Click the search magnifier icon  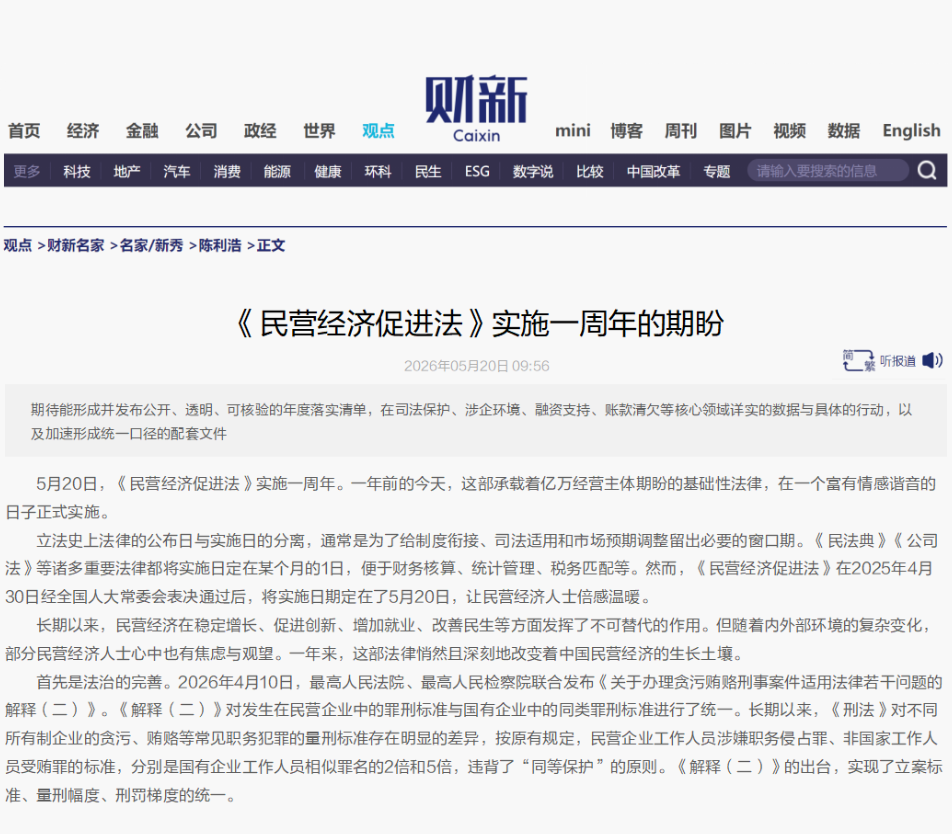click(x=926, y=171)
